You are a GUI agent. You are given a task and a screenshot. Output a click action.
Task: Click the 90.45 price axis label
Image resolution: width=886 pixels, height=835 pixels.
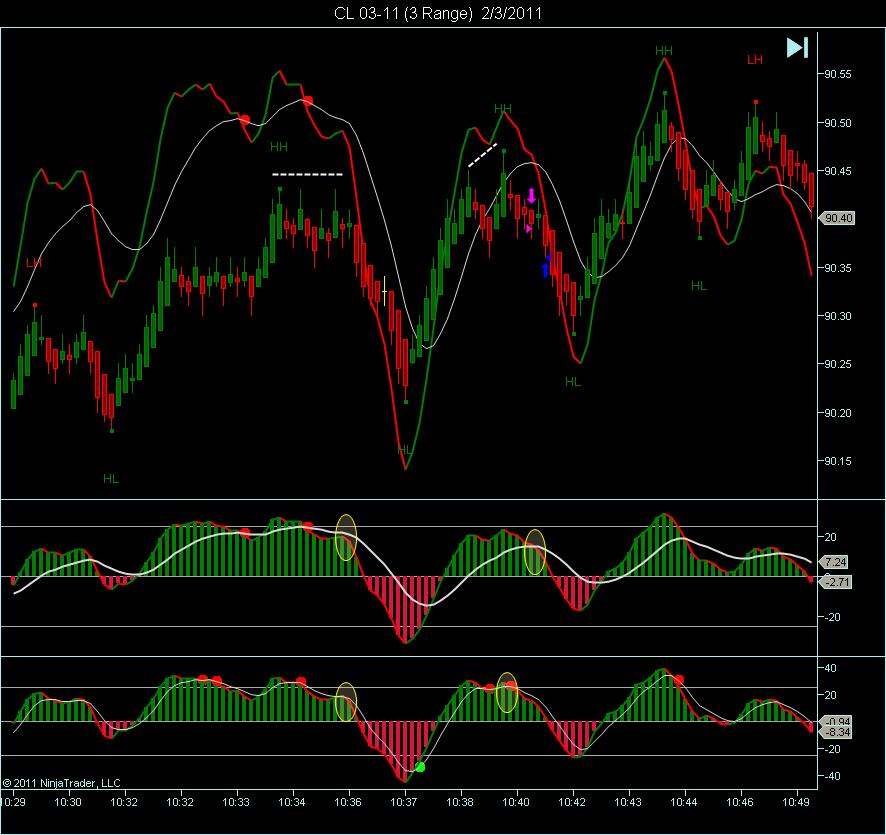pyautogui.click(x=838, y=171)
